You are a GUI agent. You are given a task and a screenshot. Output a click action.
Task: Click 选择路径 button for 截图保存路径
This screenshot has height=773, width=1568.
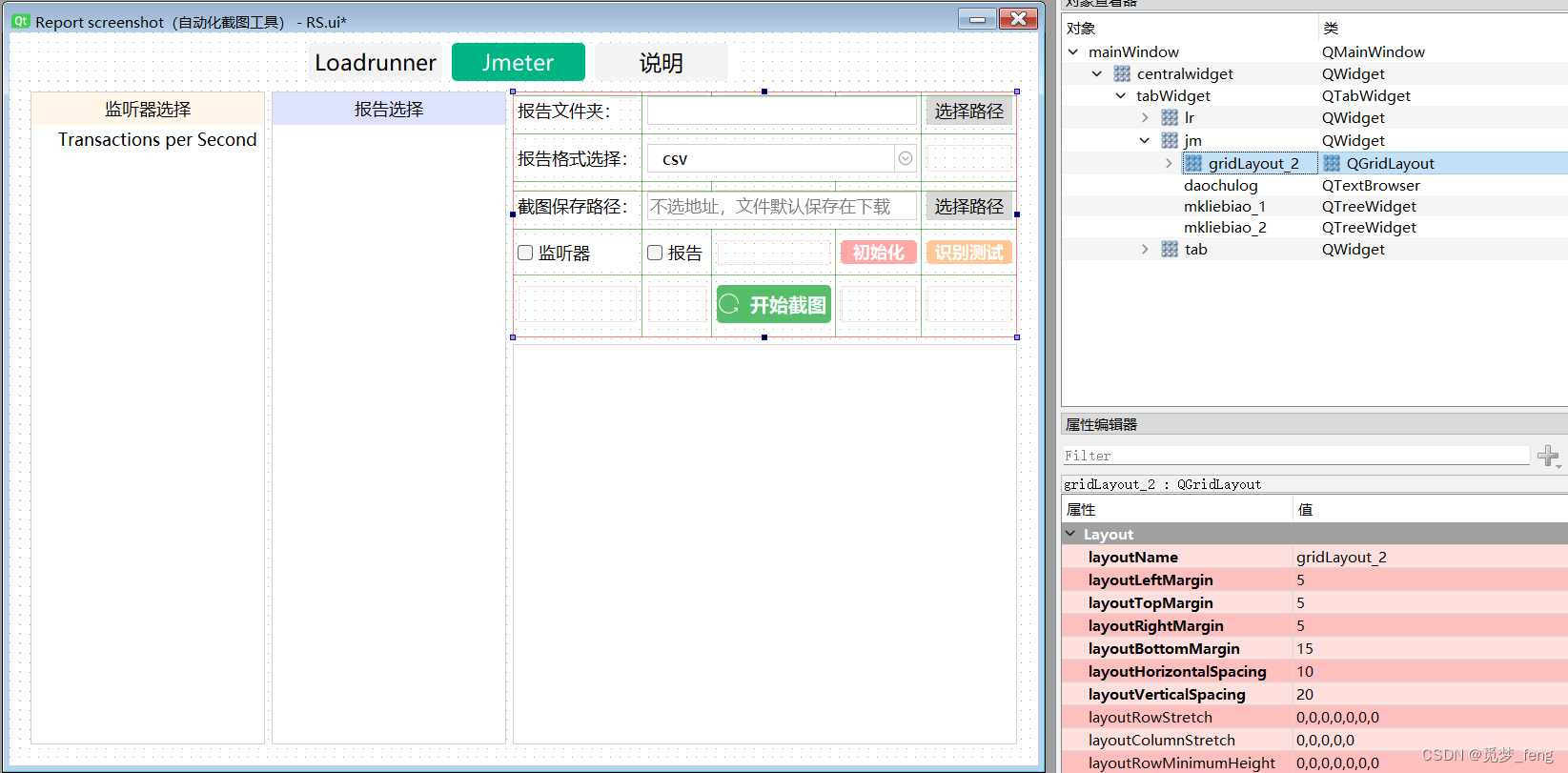[x=968, y=206]
